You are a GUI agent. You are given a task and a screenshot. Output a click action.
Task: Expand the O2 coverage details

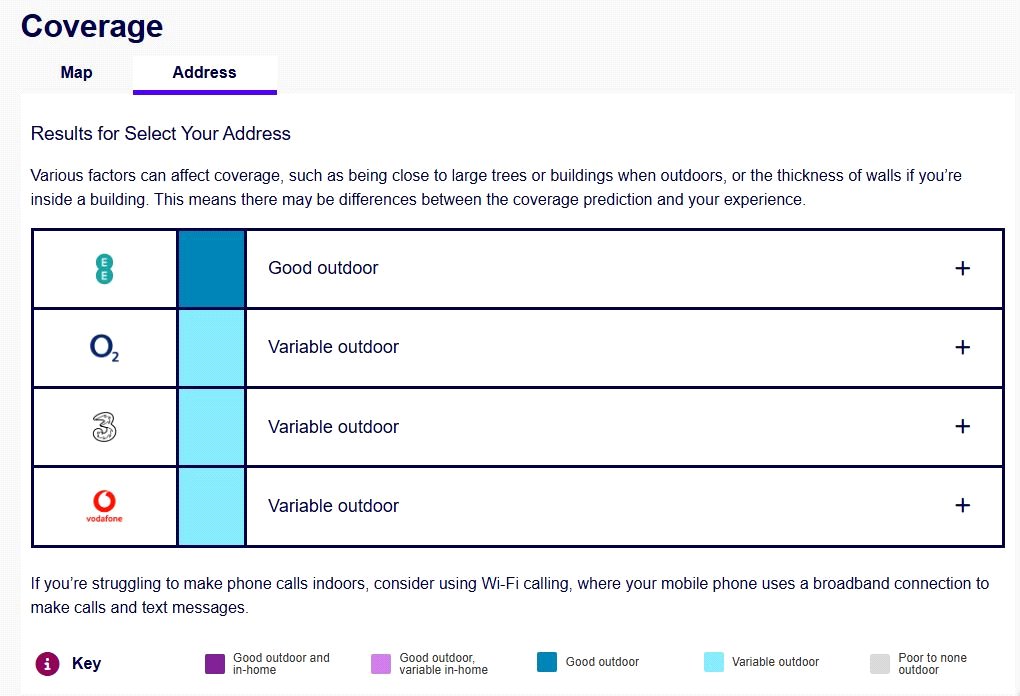[x=962, y=348]
